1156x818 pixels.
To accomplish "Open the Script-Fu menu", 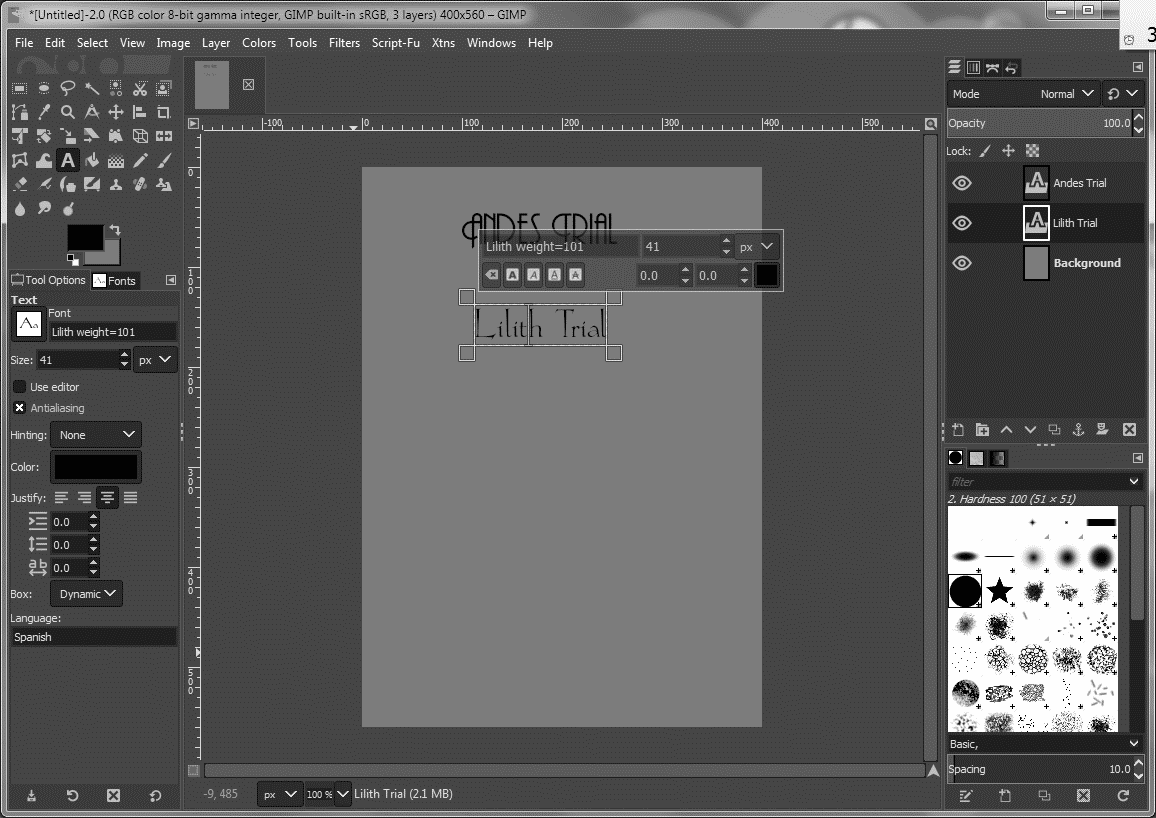I will 396,43.
